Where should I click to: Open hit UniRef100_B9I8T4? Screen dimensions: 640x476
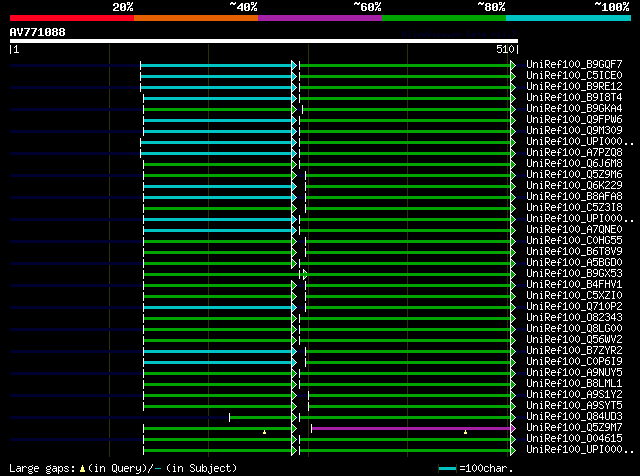click(574, 98)
